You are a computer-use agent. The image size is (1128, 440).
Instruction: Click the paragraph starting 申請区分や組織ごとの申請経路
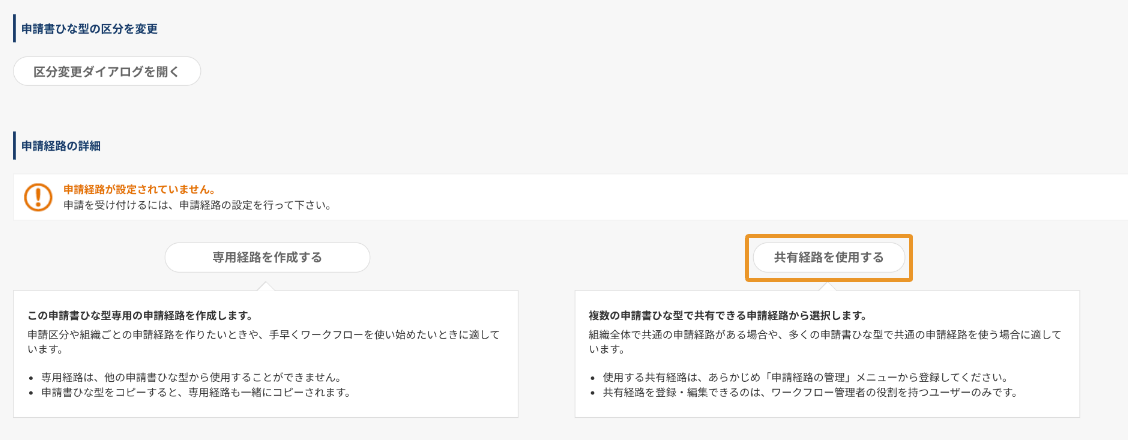263,342
